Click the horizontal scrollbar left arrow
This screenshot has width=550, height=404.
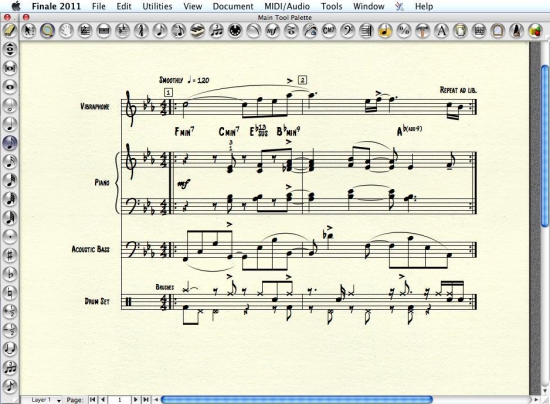156,400
